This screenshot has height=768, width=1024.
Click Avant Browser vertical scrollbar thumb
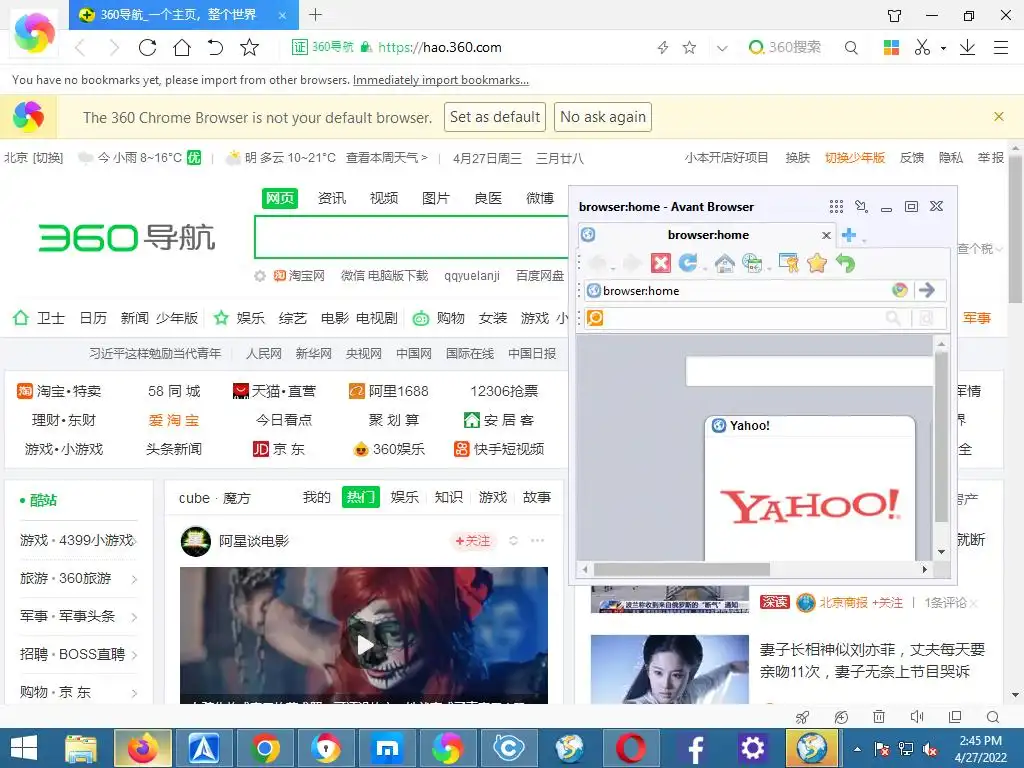(941, 438)
